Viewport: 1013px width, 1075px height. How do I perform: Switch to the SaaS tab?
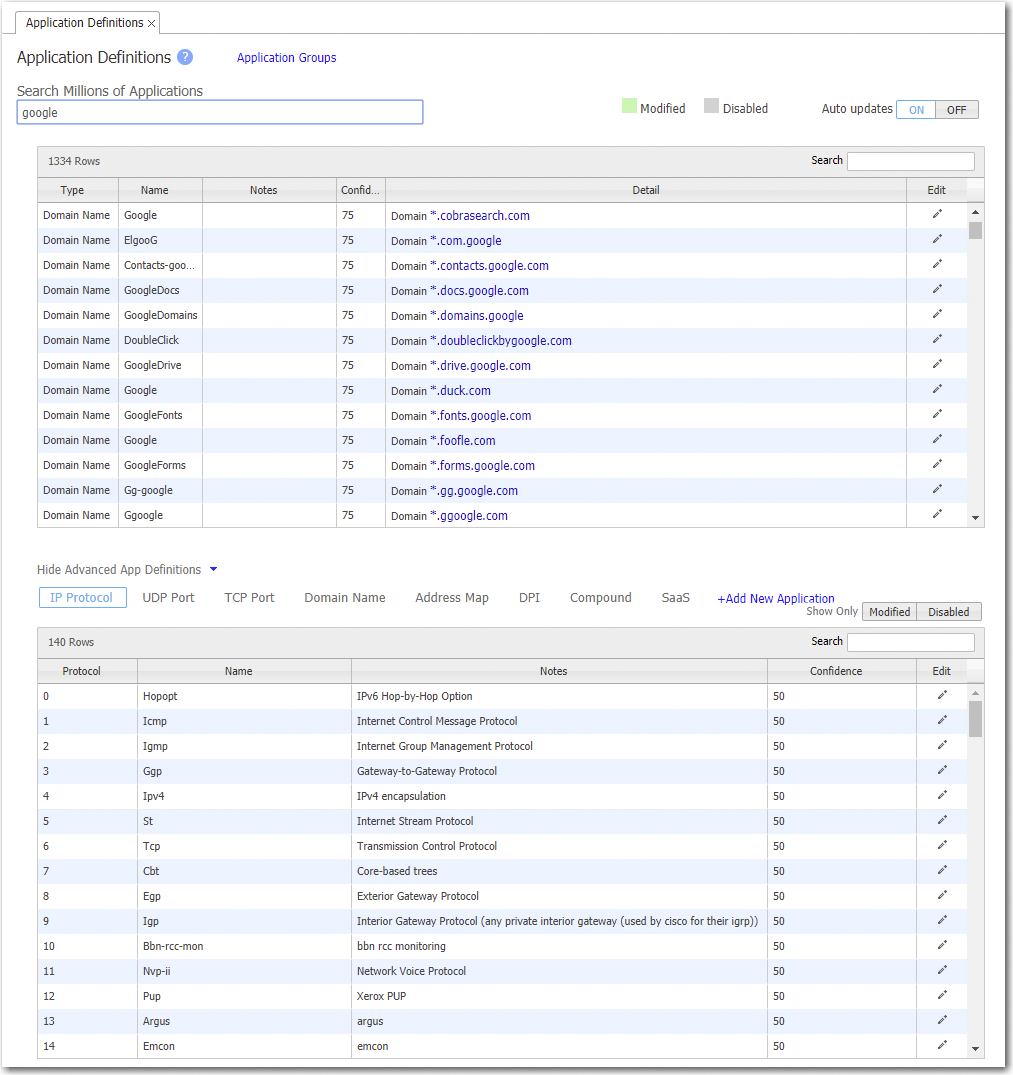675,597
